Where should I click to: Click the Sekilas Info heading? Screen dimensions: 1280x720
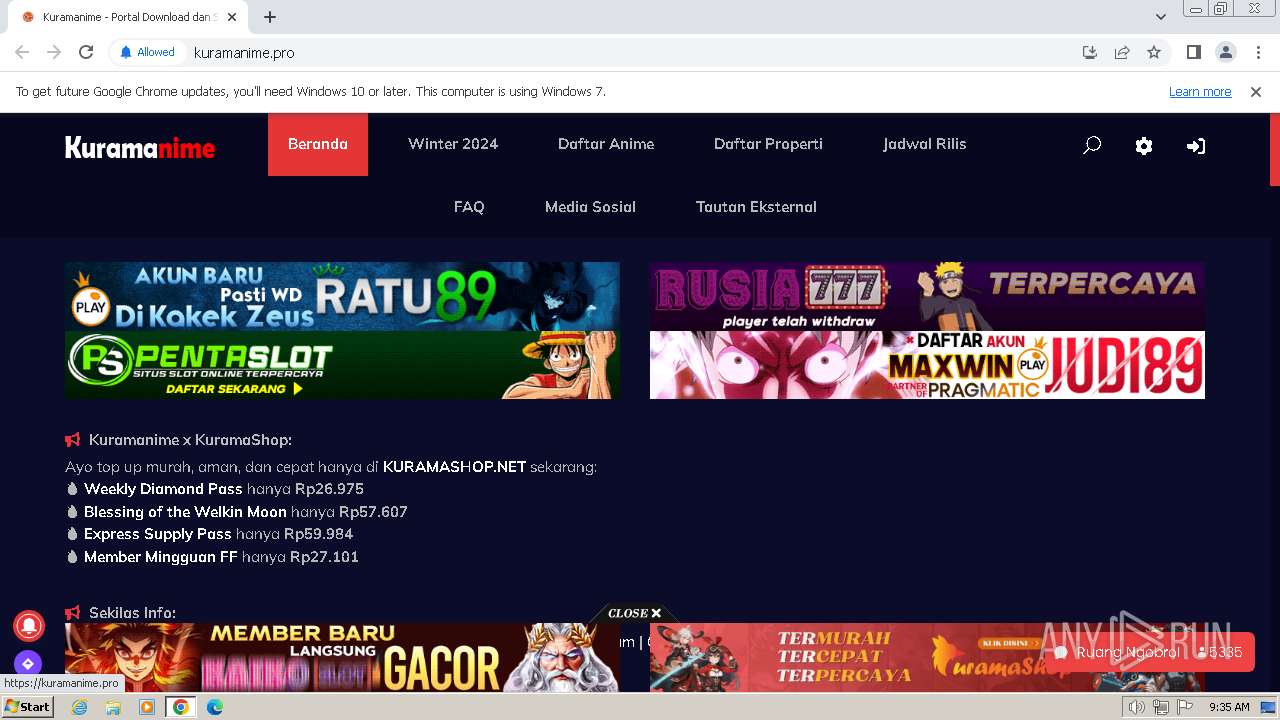tap(132, 613)
